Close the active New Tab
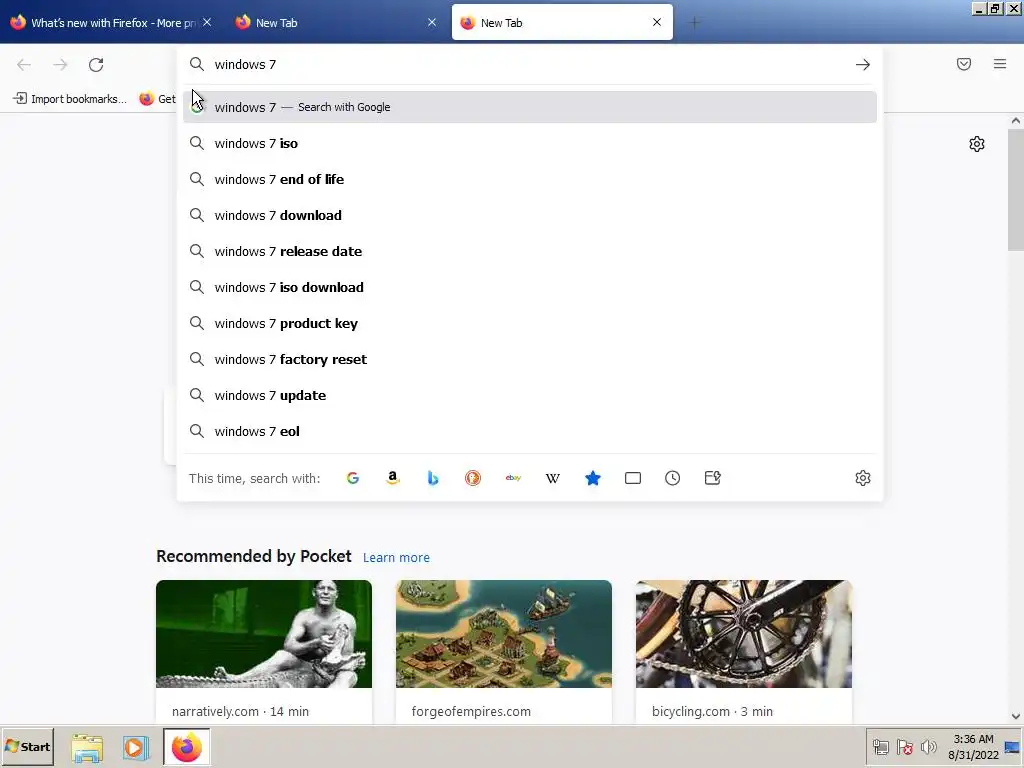1024x768 pixels. (657, 22)
